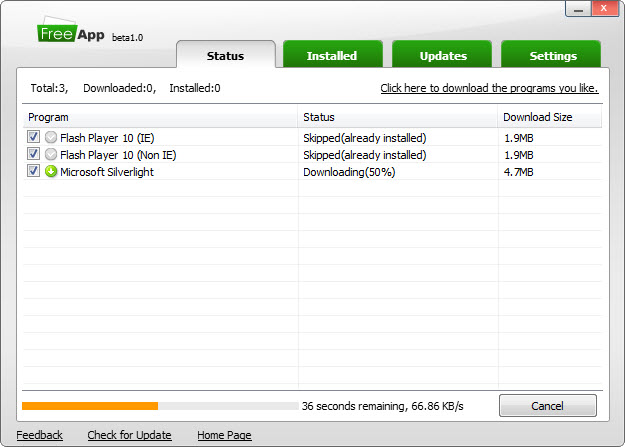Click the beta1.0 version label
This screenshot has height=447, width=625.
128,37
